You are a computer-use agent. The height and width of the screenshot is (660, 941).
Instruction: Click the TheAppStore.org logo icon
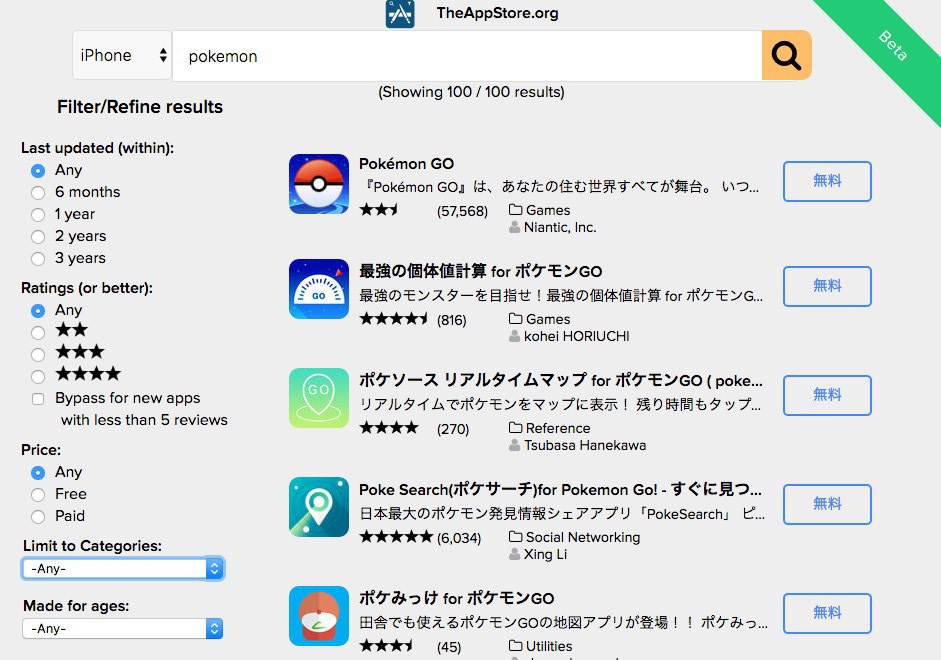click(x=400, y=13)
